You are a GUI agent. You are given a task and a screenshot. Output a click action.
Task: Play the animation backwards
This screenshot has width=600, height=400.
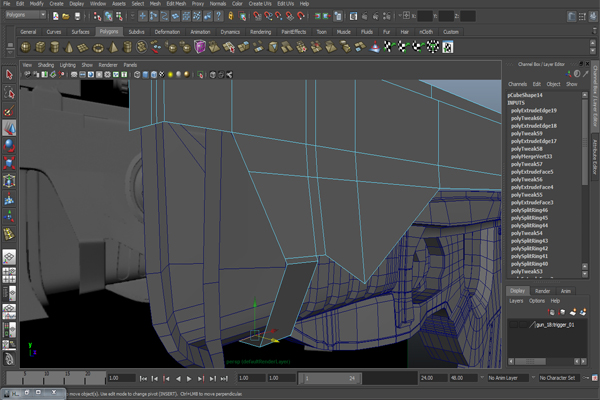[178, 379]
